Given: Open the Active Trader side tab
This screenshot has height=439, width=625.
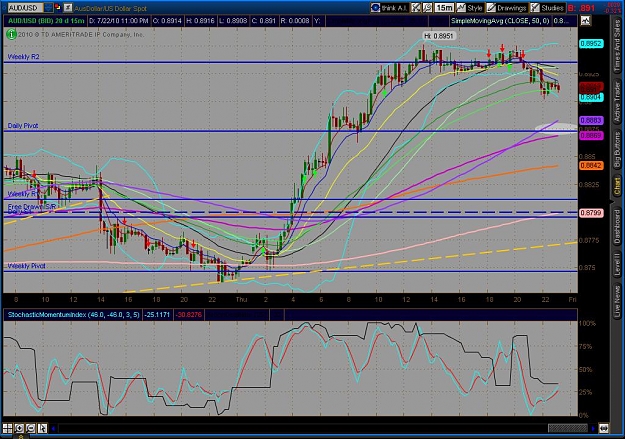Looking at the screenshot, I should tap(617, 102).
